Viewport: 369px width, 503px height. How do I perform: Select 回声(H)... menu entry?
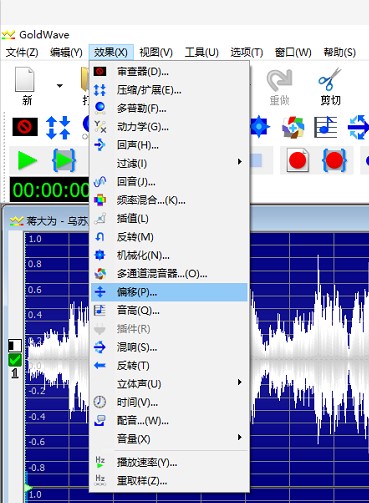169,145
